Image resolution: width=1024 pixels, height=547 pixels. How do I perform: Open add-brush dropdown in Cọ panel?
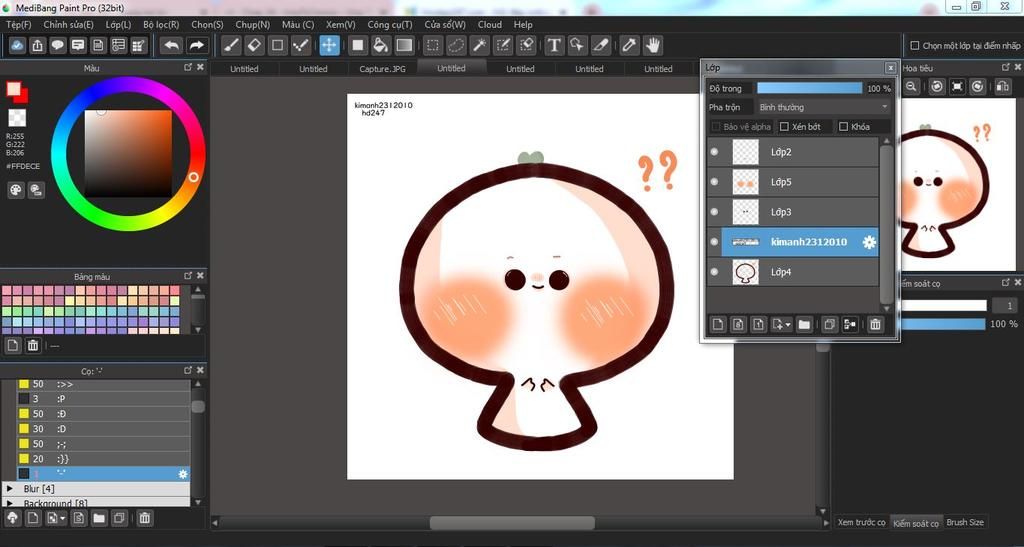pos(63,518)
